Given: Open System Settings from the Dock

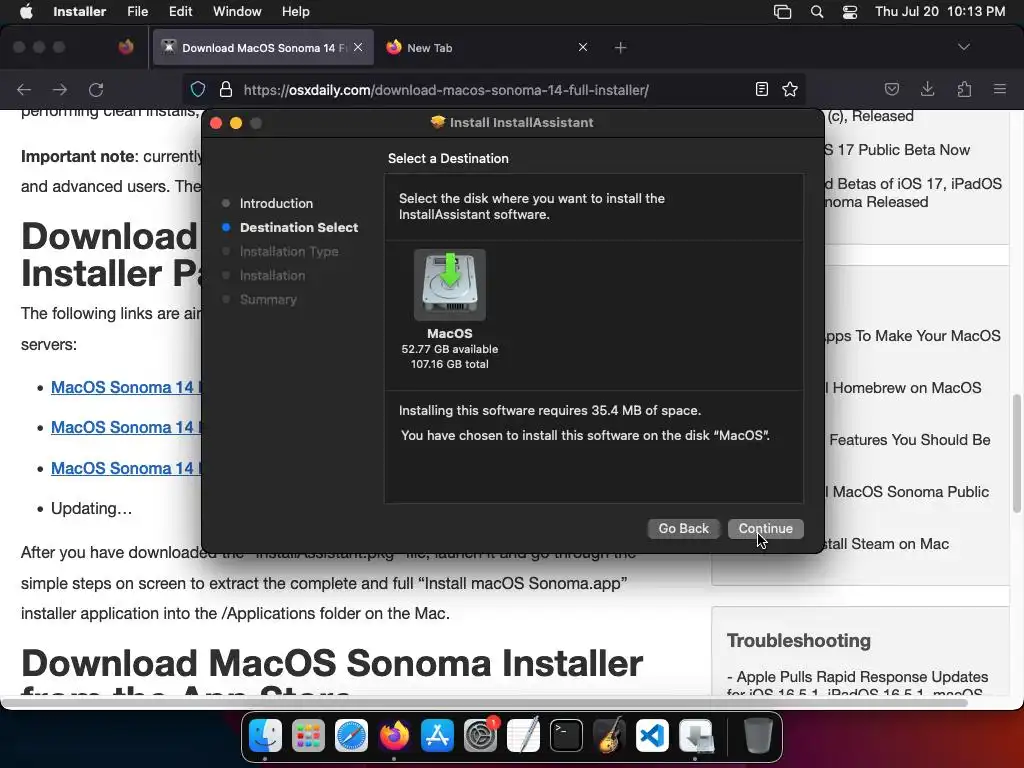Looking at the screenshot, I should (481, 736).
